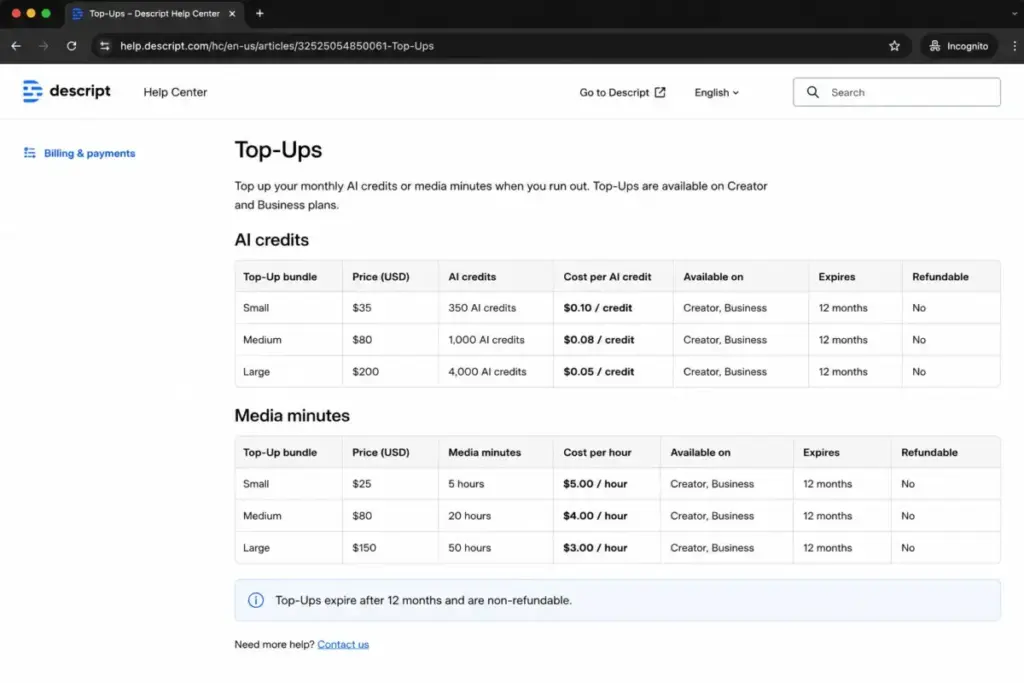Image resolution: width=1024 pixels, height=683 pixels.
Task: Focus the Search input field
Action: tap(897, 92)
